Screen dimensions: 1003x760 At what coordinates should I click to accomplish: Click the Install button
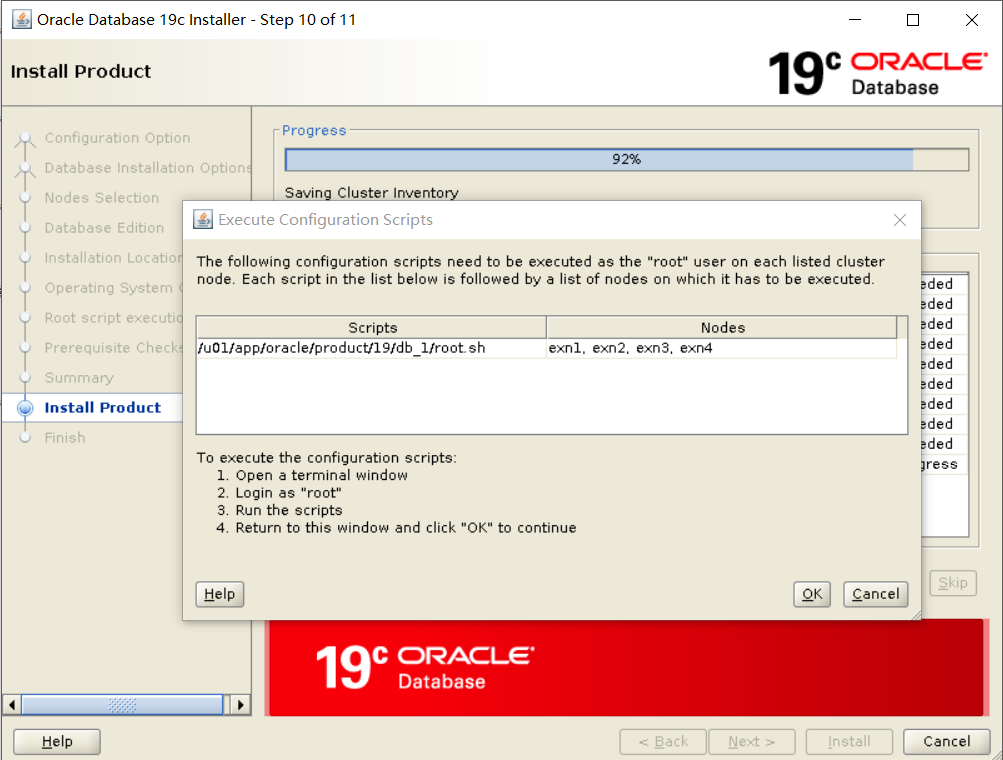[x=849, y=741]
